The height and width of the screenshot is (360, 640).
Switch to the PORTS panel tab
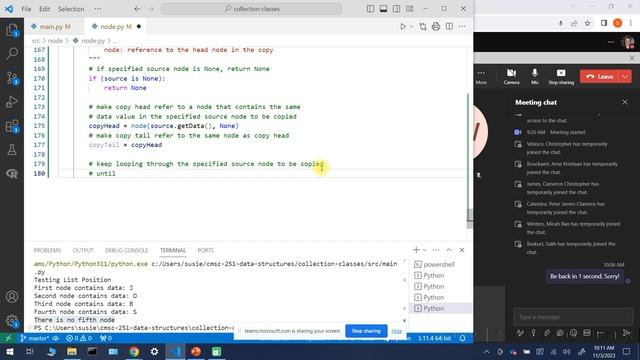pyautogui.click(x=206, y=250)
